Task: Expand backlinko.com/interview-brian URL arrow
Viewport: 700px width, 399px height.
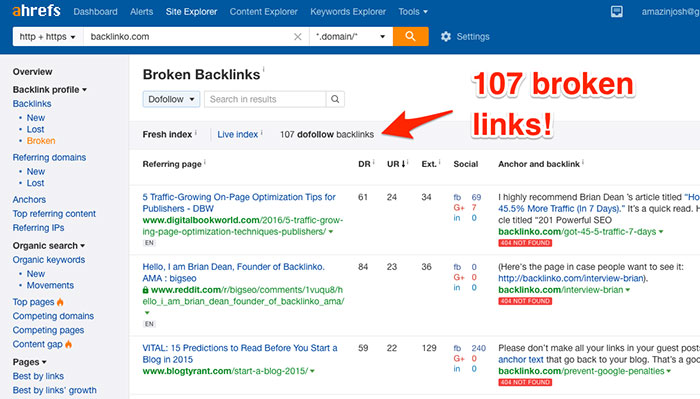Action: (x=628, y=290)
